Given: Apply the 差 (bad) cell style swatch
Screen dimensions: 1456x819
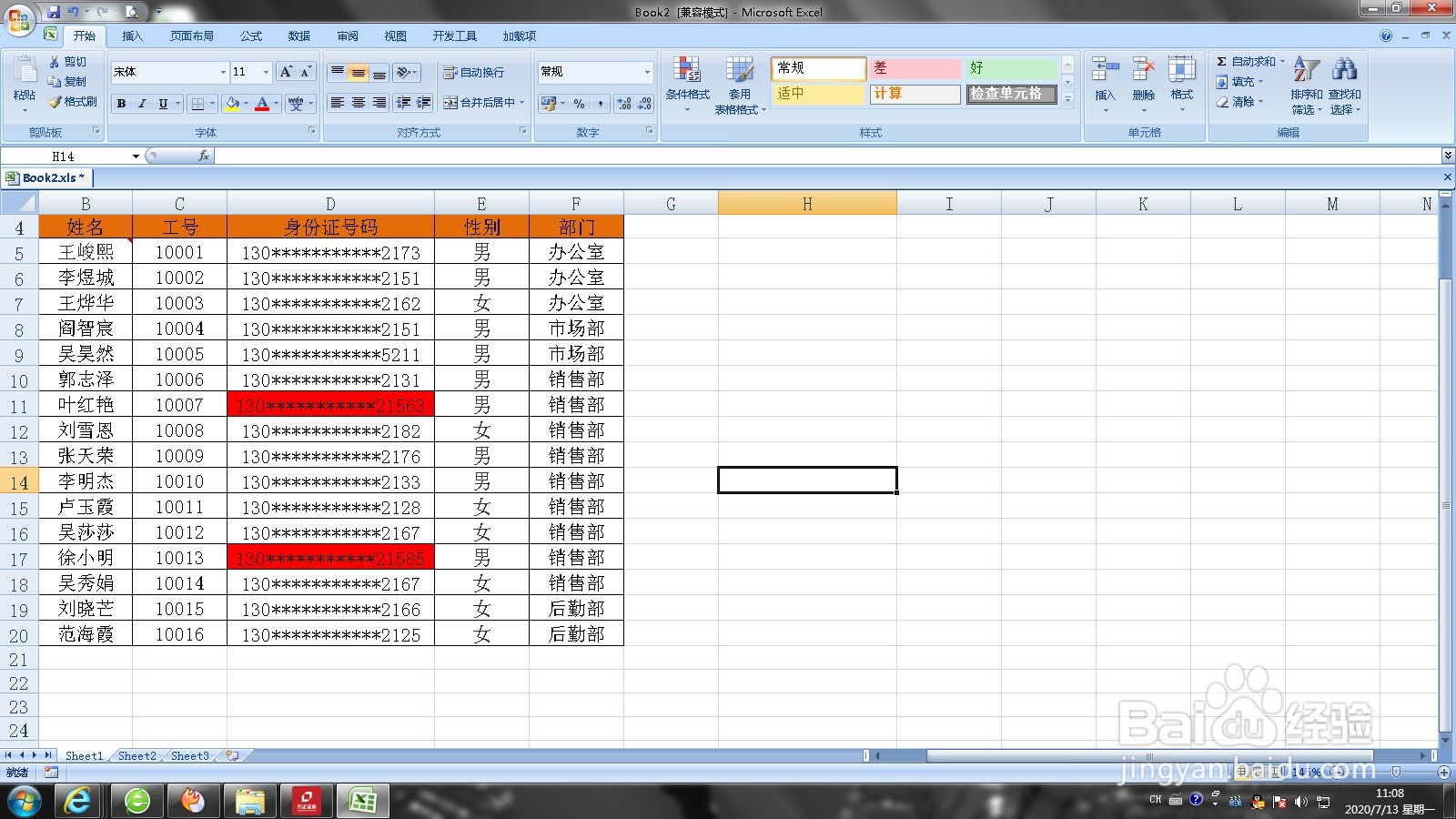Looking at the screenshot, I should (915, 69).
